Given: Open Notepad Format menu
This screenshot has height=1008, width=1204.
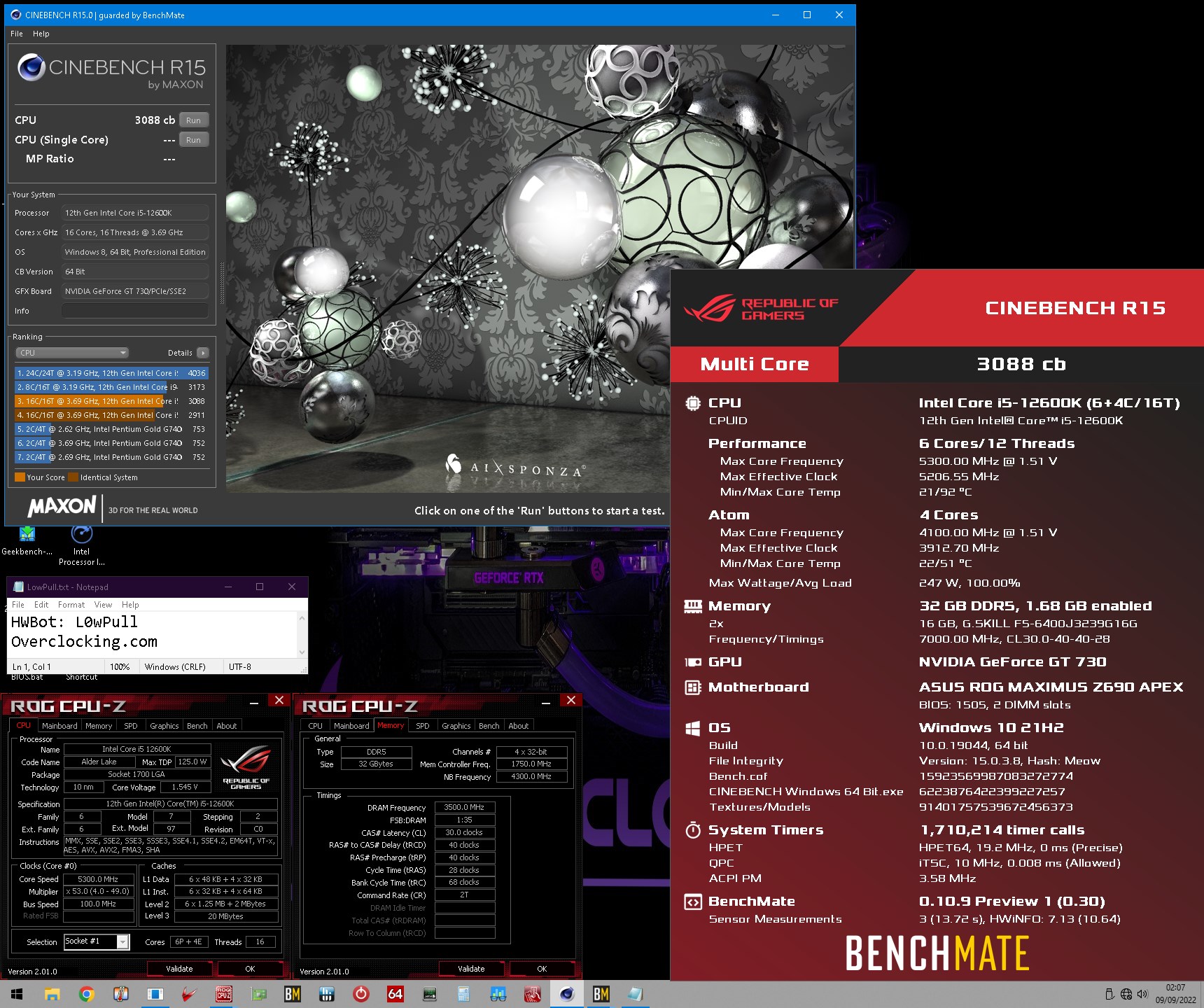Looking at the screenshot, I should tap(71, 605).
